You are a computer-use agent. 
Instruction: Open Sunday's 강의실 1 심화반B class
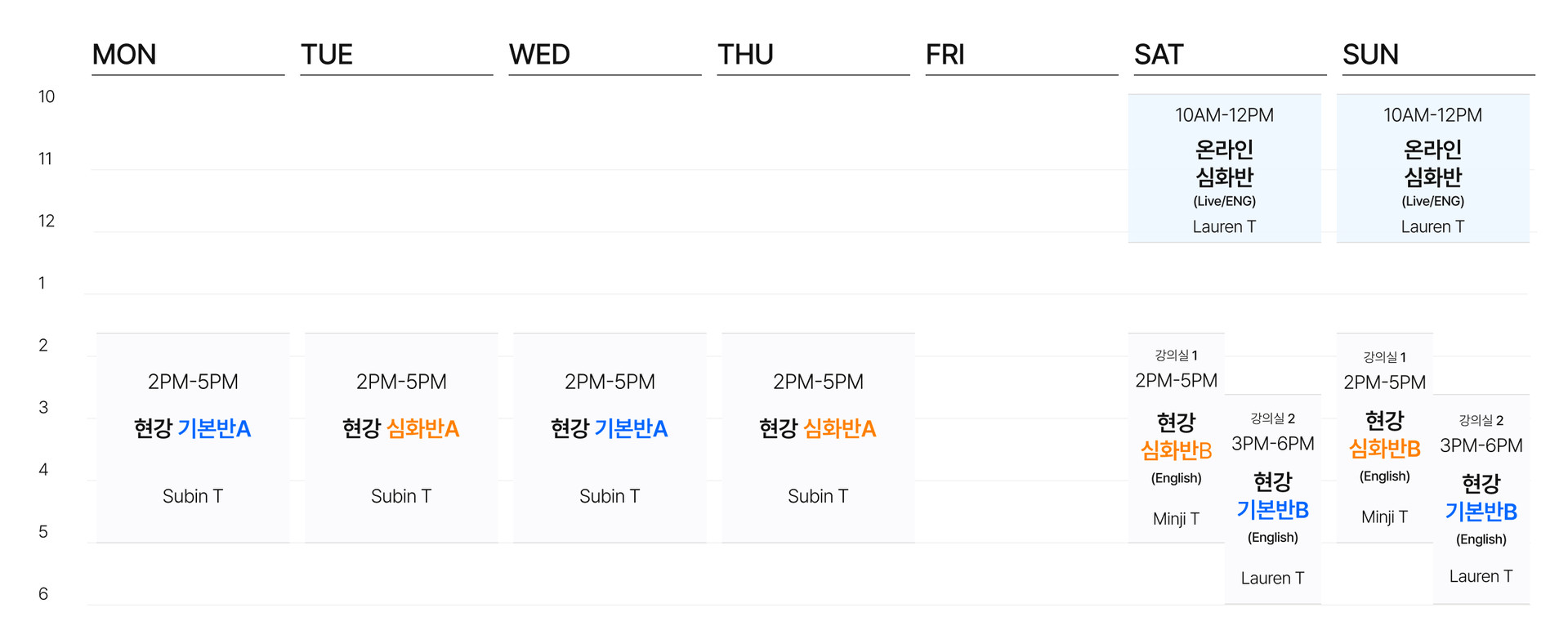click(1384, 438)
